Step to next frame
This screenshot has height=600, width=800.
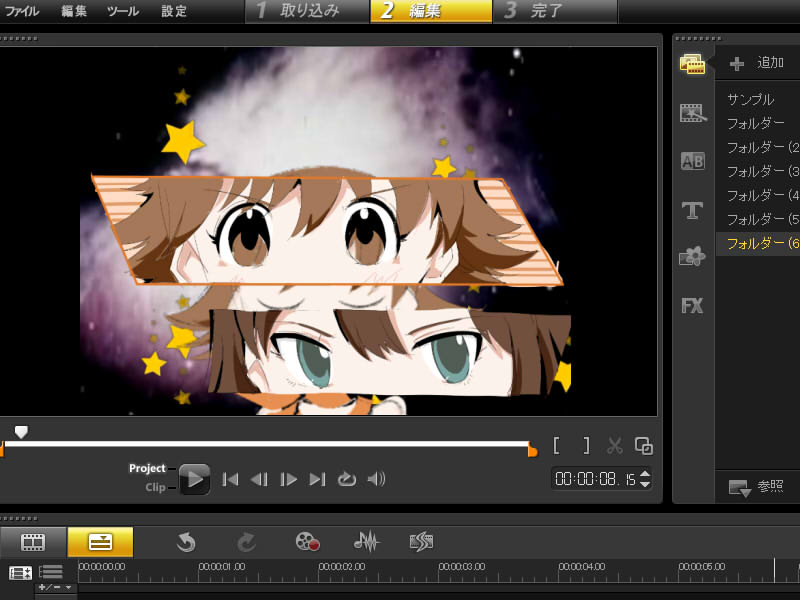tap(288, 479)
